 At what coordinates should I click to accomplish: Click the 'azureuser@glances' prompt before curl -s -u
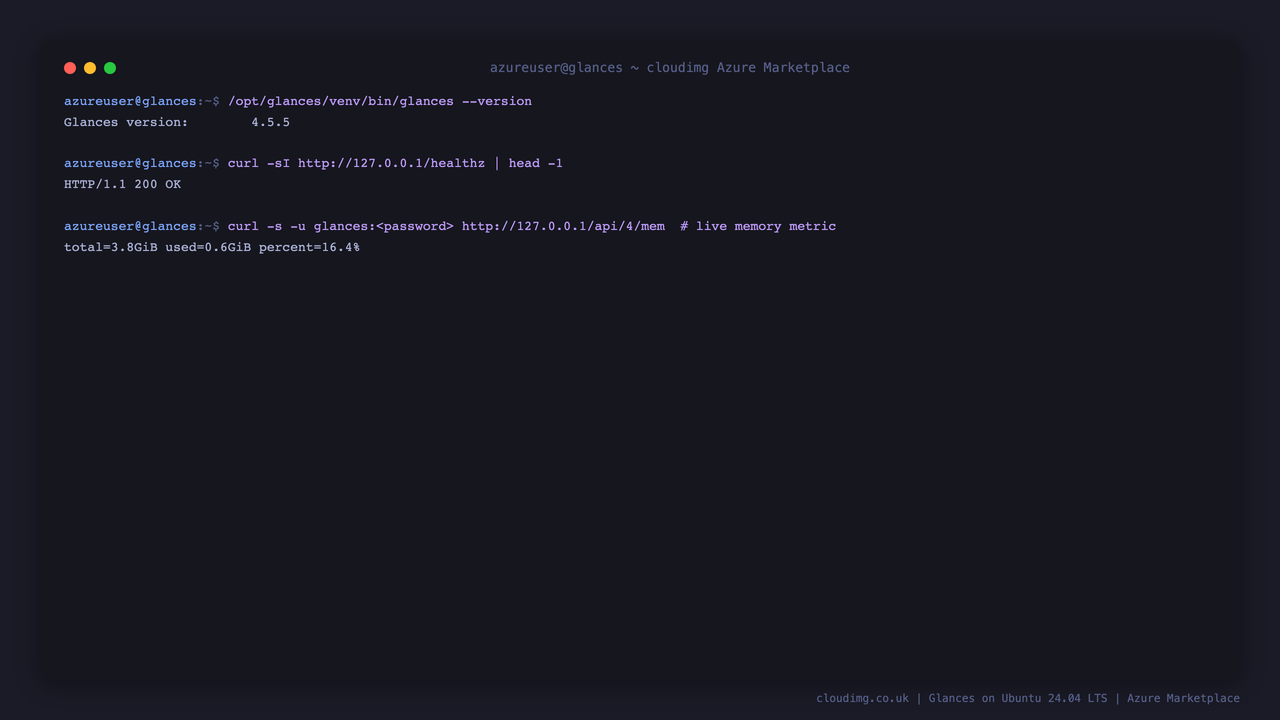point(130,226)
